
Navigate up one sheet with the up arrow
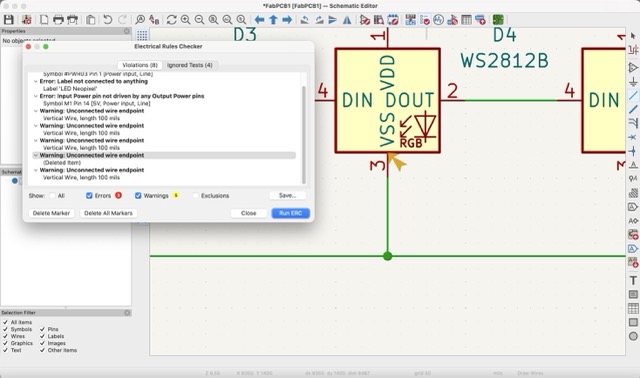click(273, 20)
